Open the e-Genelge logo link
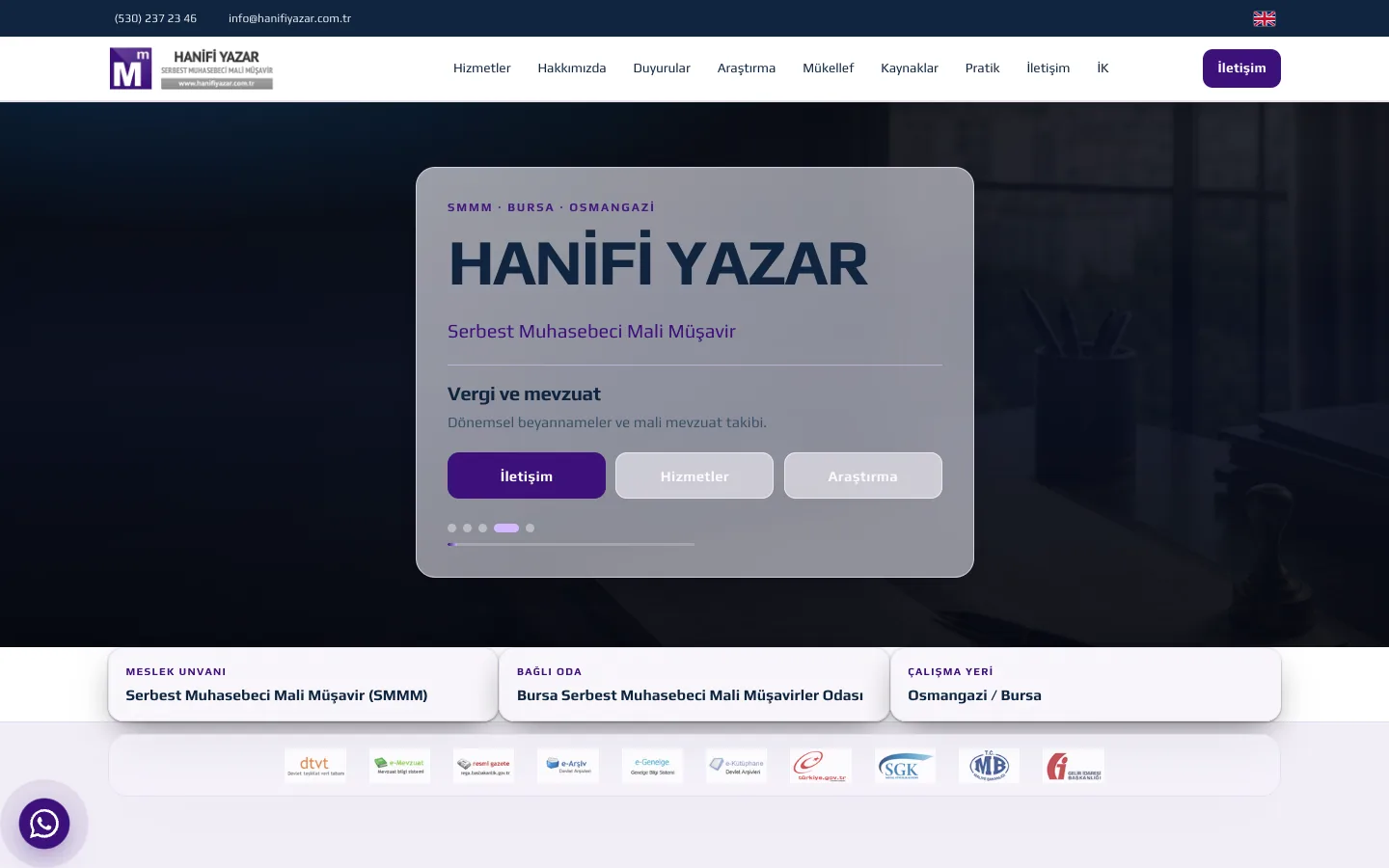1389x868 pixels. [x=652, y=766]
